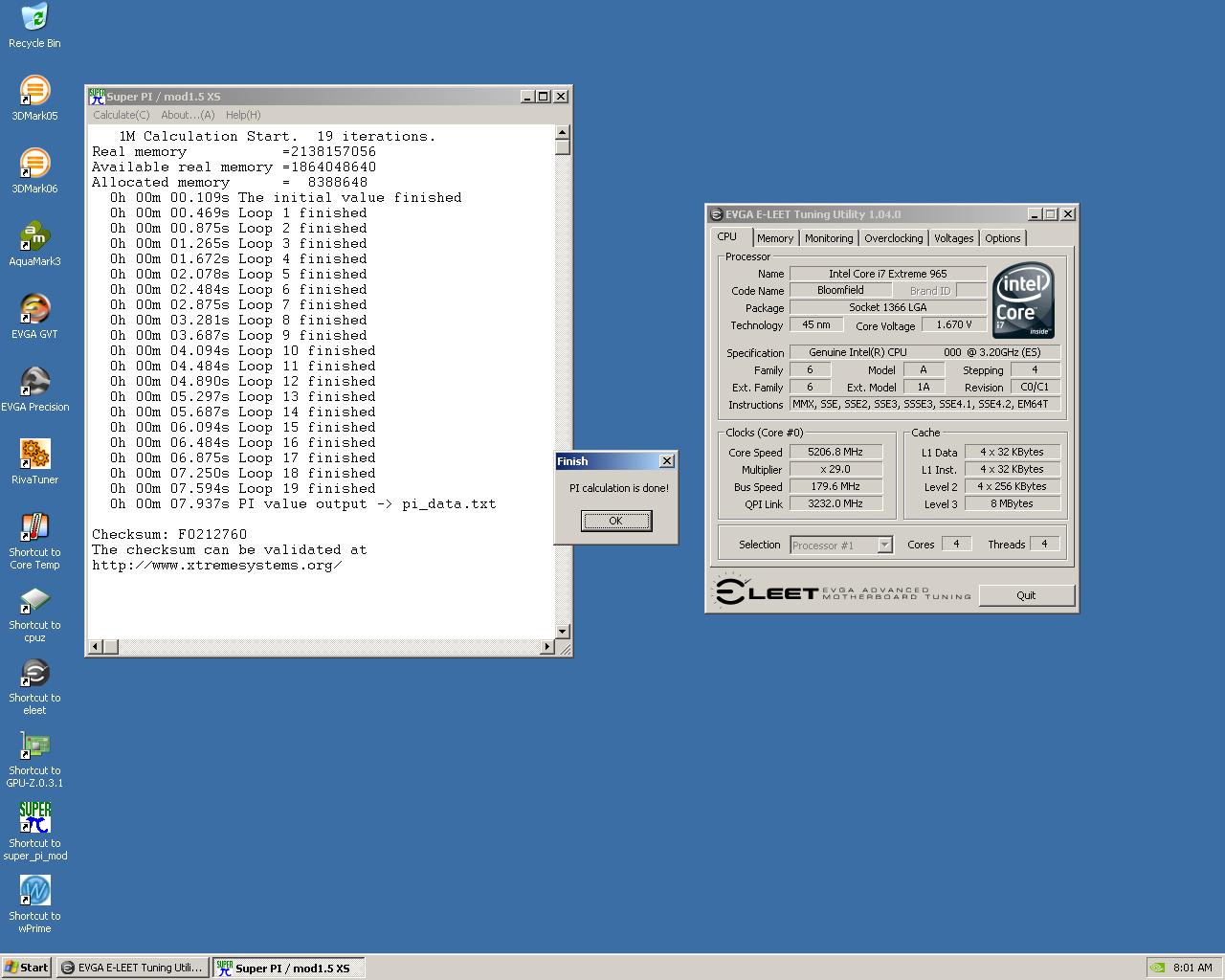
Task: Select the EVGA GVT desktop icon
Action: coord(34,317)
